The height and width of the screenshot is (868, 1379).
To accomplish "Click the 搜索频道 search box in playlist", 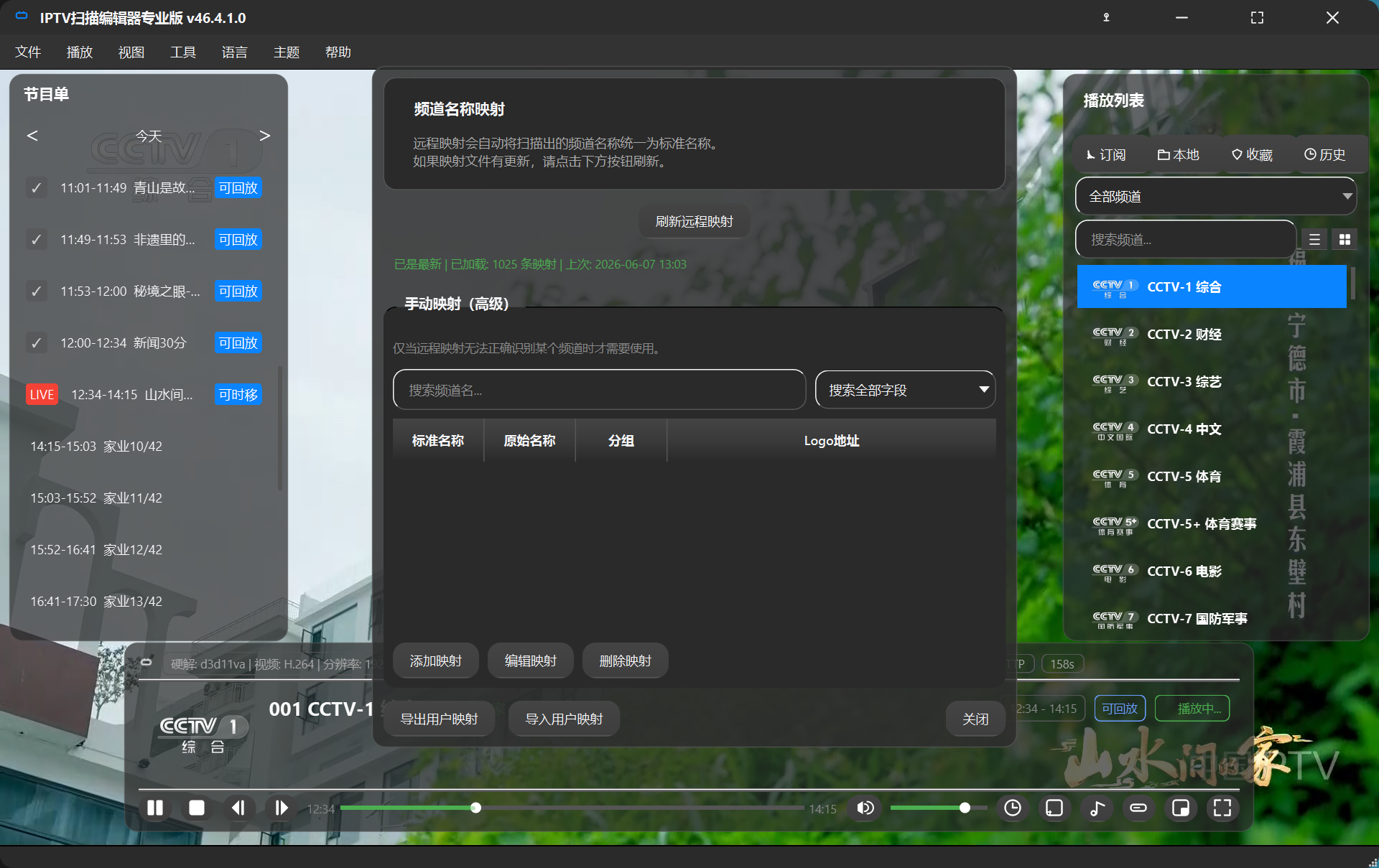I will point(1185,239).
